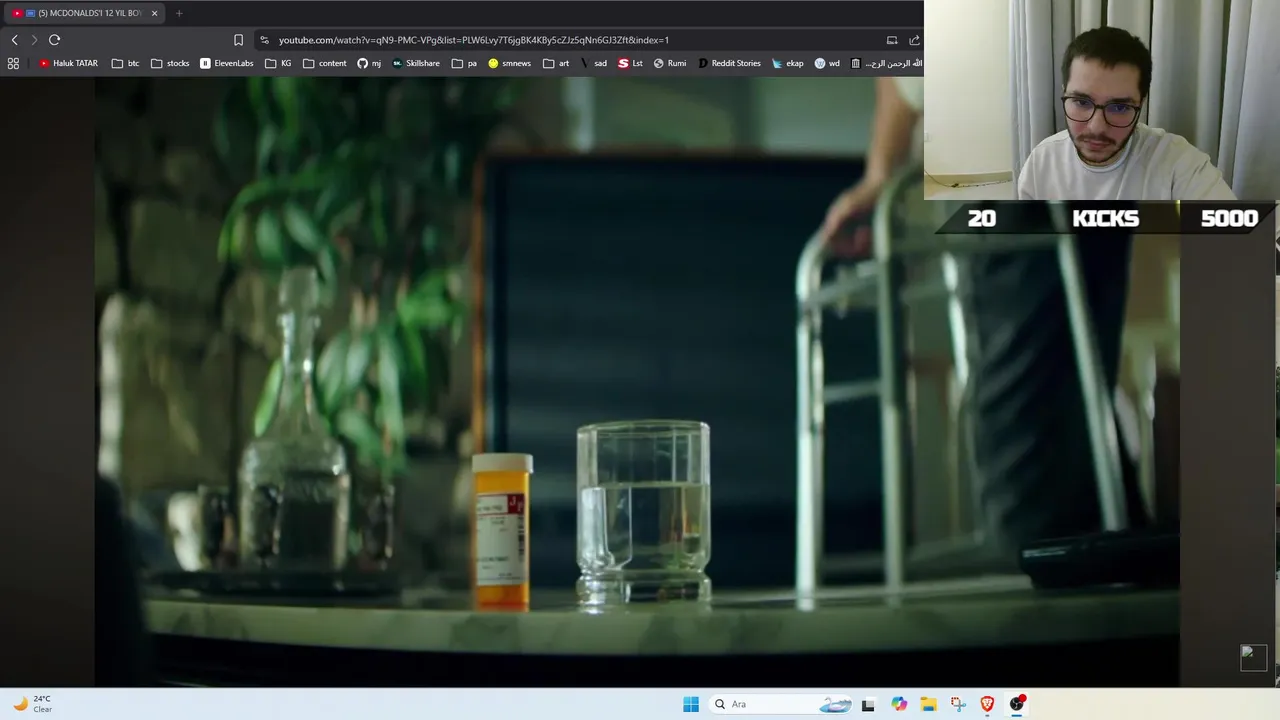Open the Skillshare bookmark
1280x720 pixels.
coord(416,63)
